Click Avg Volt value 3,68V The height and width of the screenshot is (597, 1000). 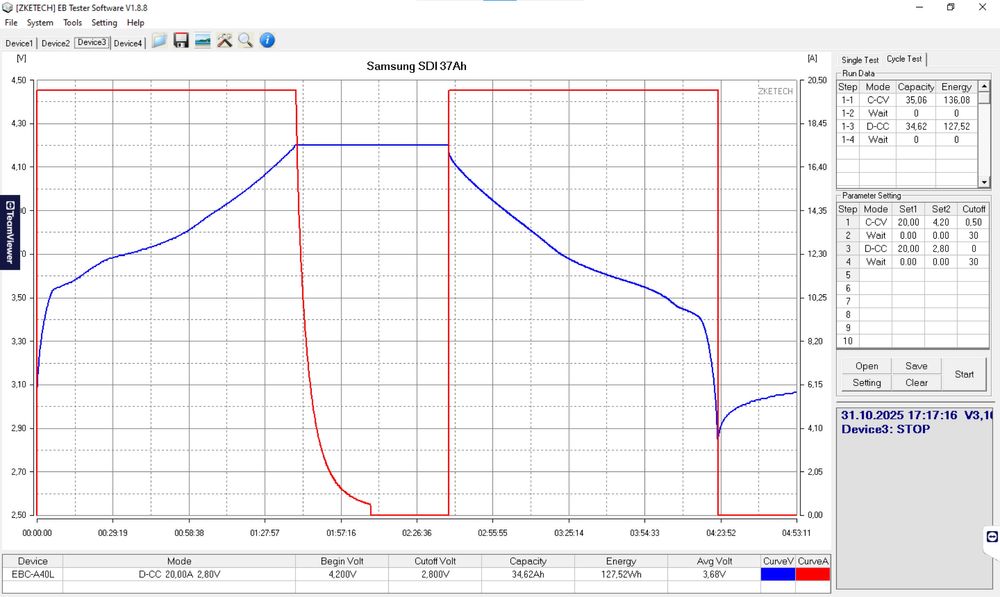714,574
